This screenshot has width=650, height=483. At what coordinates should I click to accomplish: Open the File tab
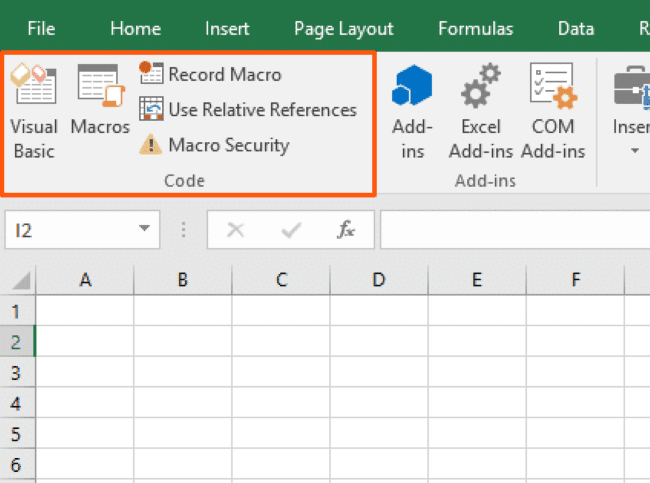(x=41, y=29)
